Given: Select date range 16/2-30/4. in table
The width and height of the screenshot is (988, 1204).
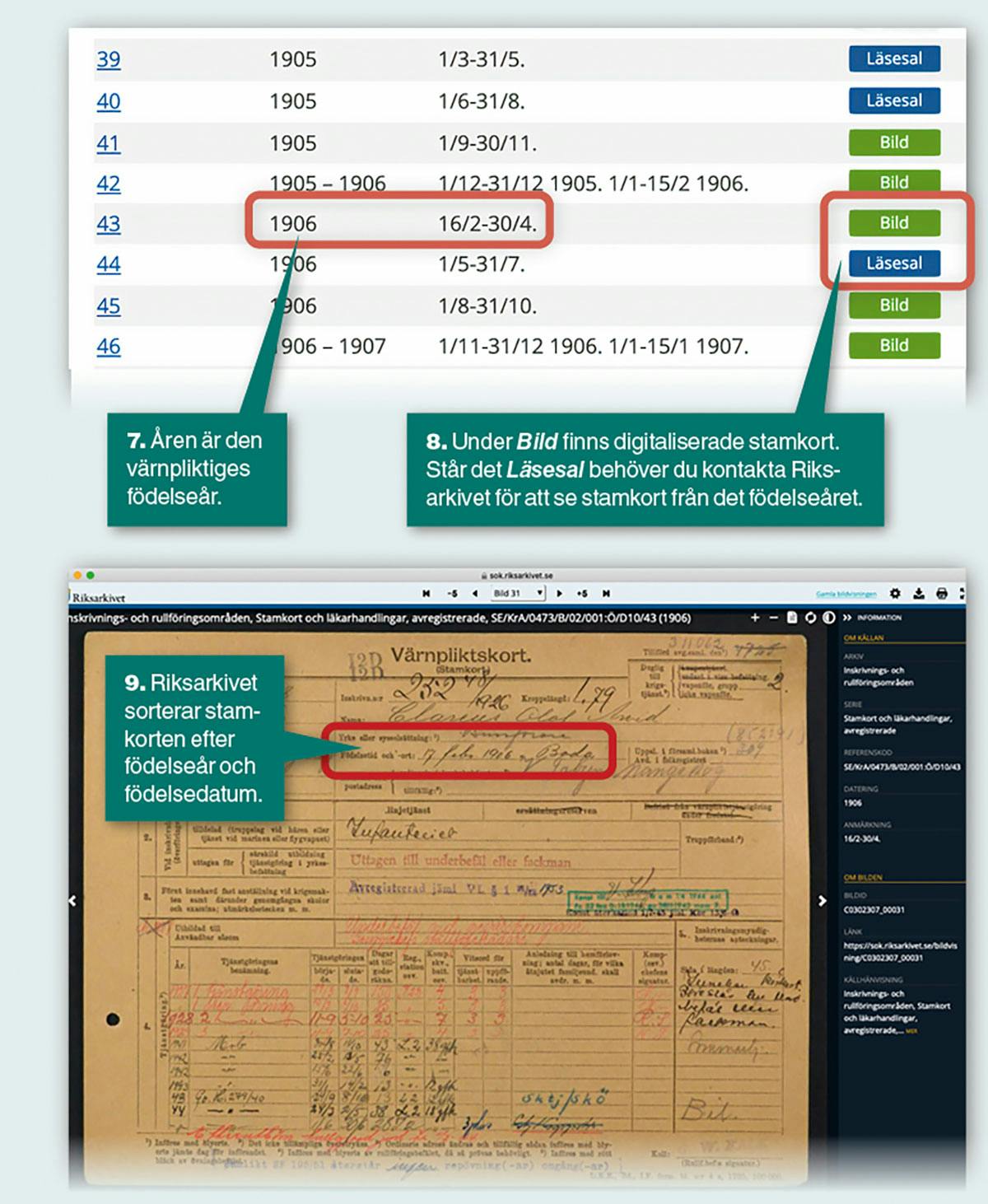Looking at the screenshot, I should 487,224.
